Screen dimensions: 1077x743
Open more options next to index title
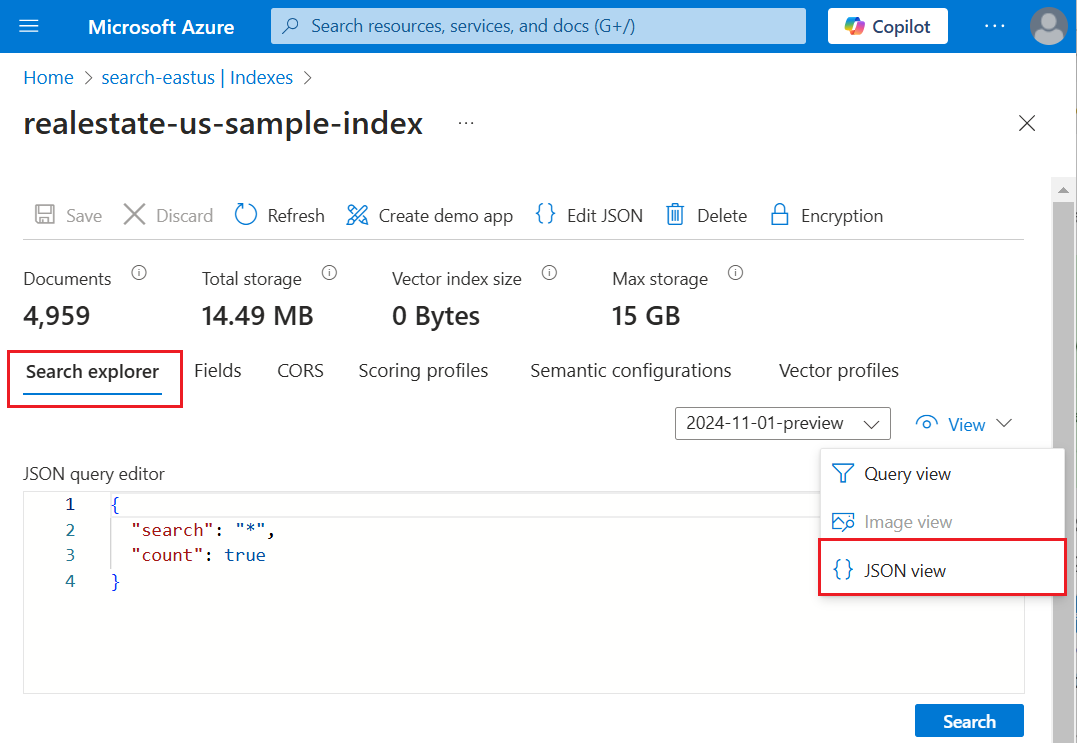[x=466, y=124]
